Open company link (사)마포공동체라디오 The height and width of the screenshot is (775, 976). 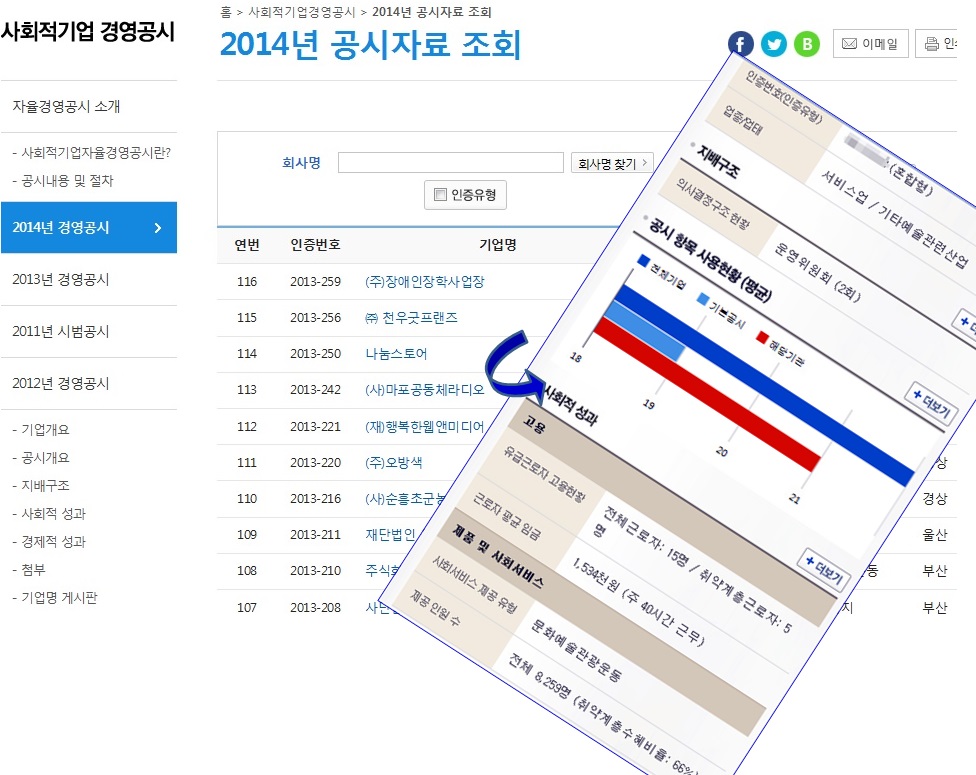(425, 390)
